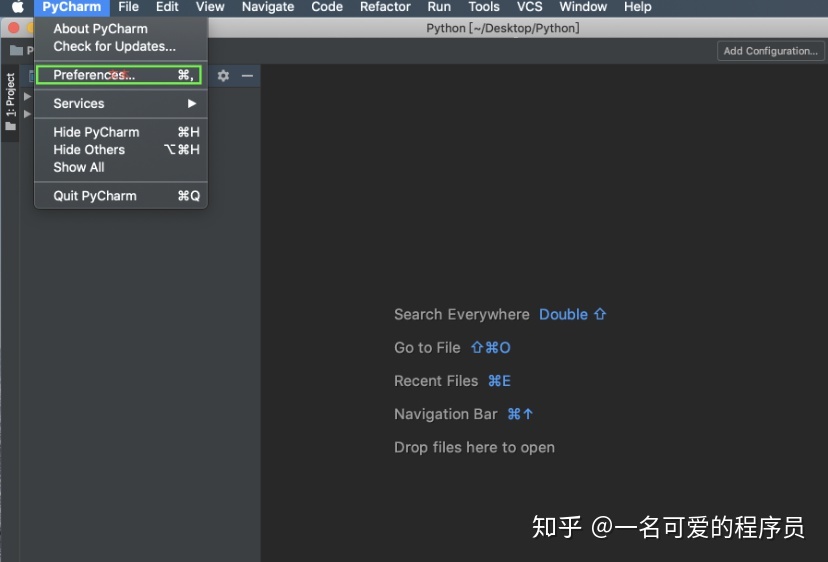Open the Navigate menu

(x=268, y=7)
